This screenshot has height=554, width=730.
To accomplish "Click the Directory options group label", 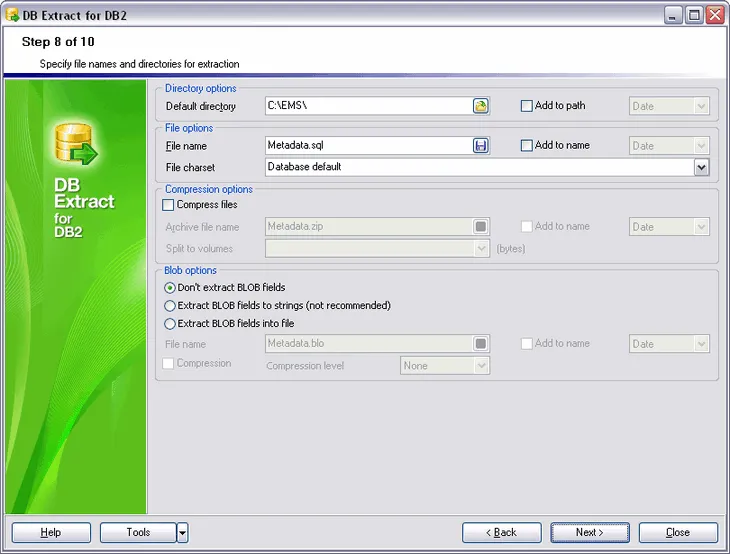I will 201,88.
